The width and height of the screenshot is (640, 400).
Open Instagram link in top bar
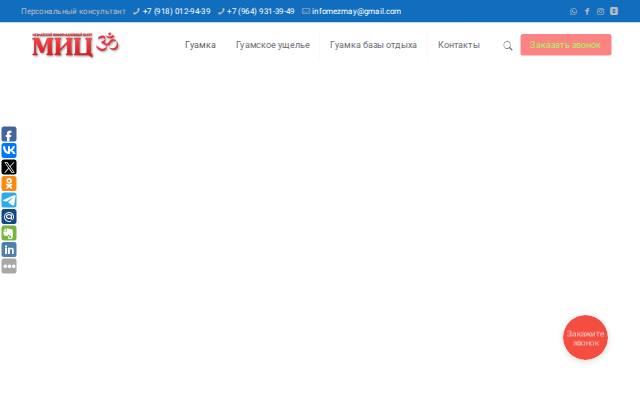click(600, 11)
